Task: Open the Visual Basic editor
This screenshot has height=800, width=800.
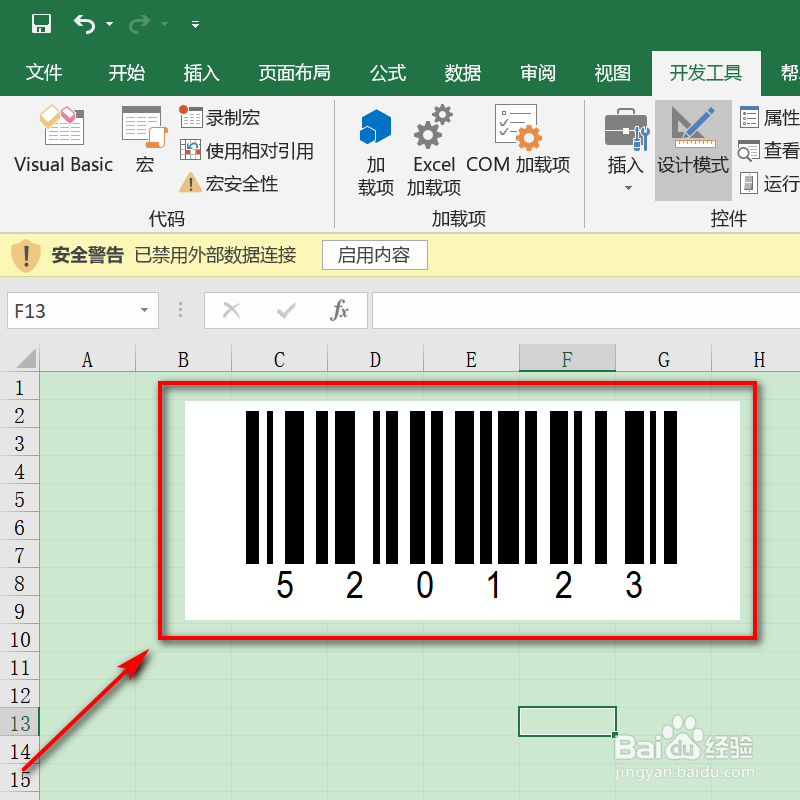Action: click(x=63, y=139)
